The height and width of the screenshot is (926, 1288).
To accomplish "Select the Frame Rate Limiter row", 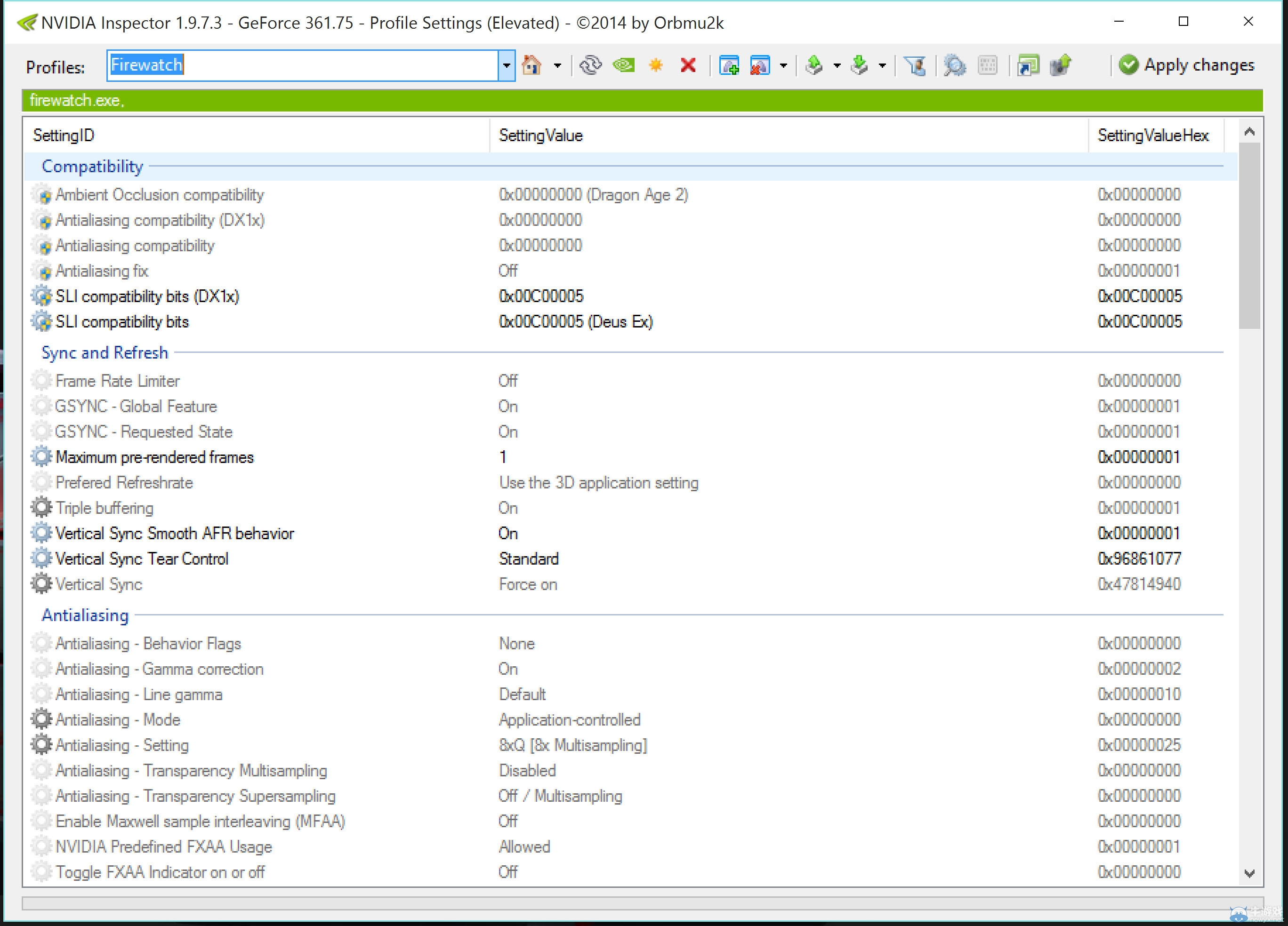I will click(x=630, y=380).
